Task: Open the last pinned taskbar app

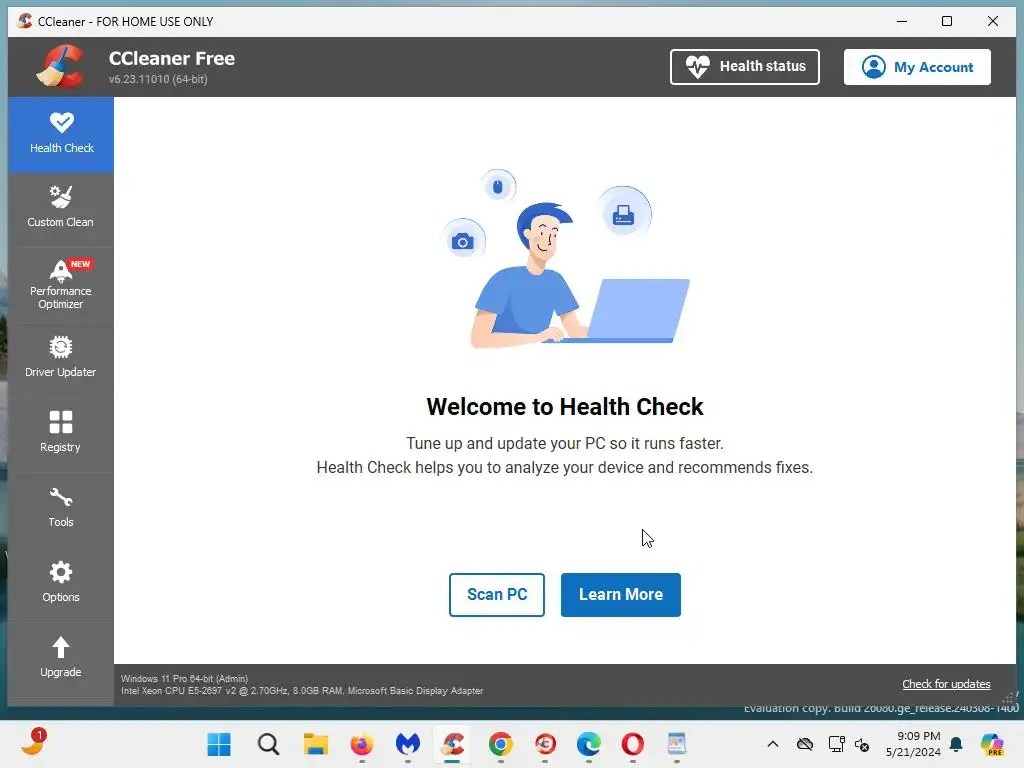Action: tap(677, 744)
